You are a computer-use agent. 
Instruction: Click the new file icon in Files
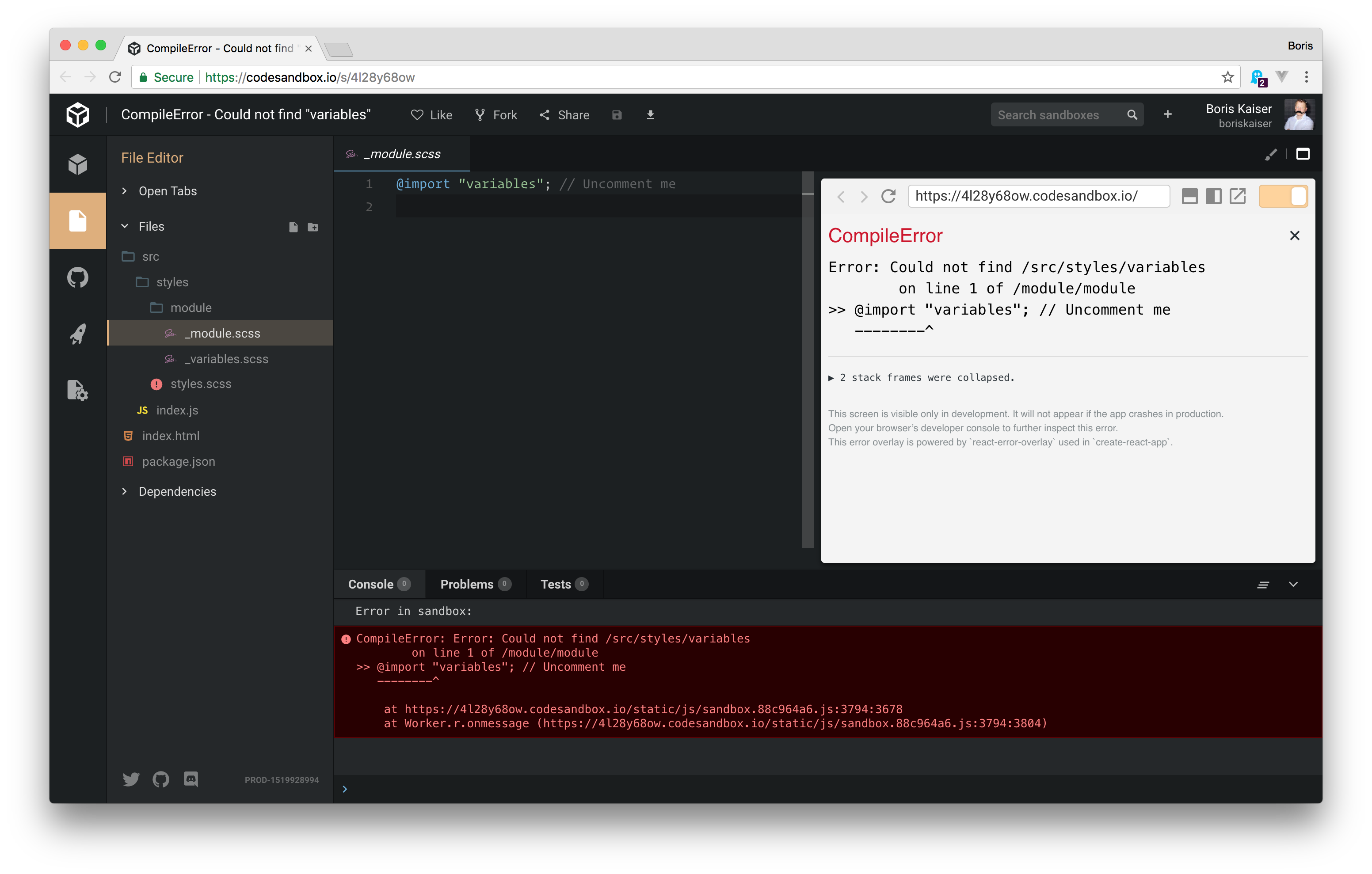click(293, 227)
